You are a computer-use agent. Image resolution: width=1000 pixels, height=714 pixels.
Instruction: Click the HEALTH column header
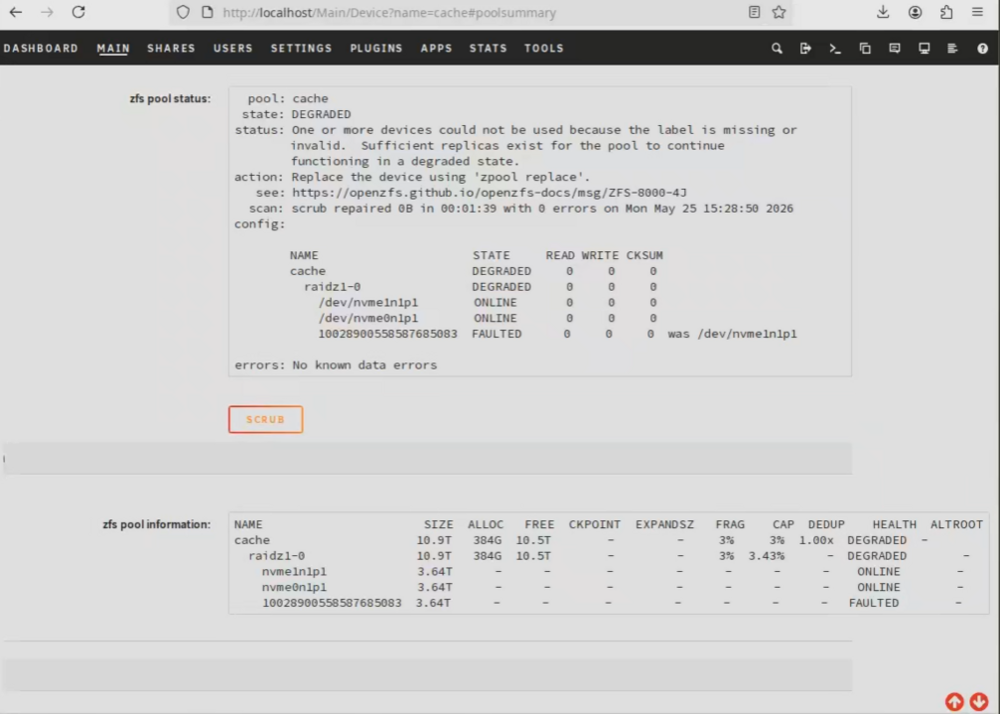894,525
